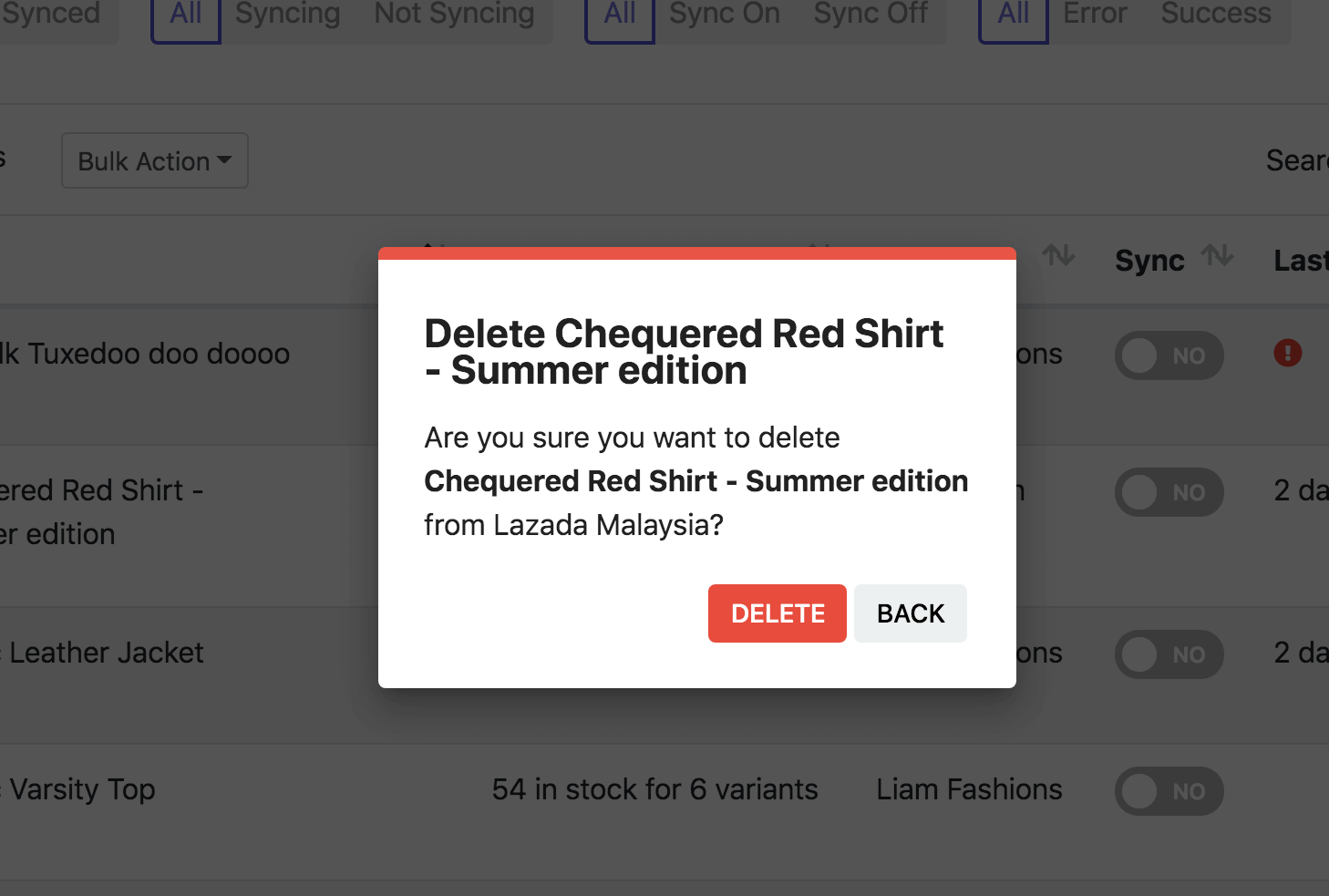
Task: Select the All tab beside Sync On
Action: pyautogui.click(x=620, y=15)
